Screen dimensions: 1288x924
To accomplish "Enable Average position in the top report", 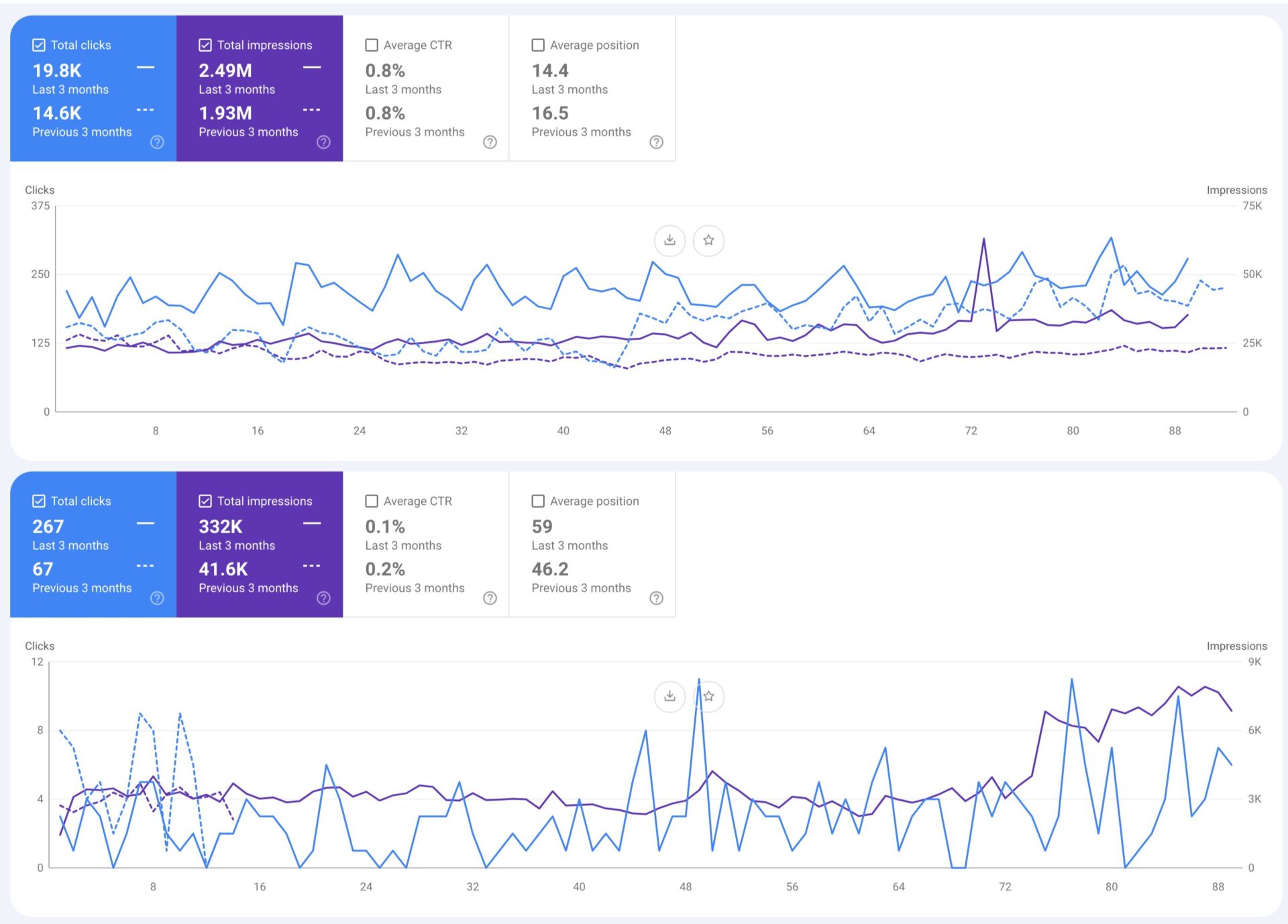I will [x=538, y=45].
